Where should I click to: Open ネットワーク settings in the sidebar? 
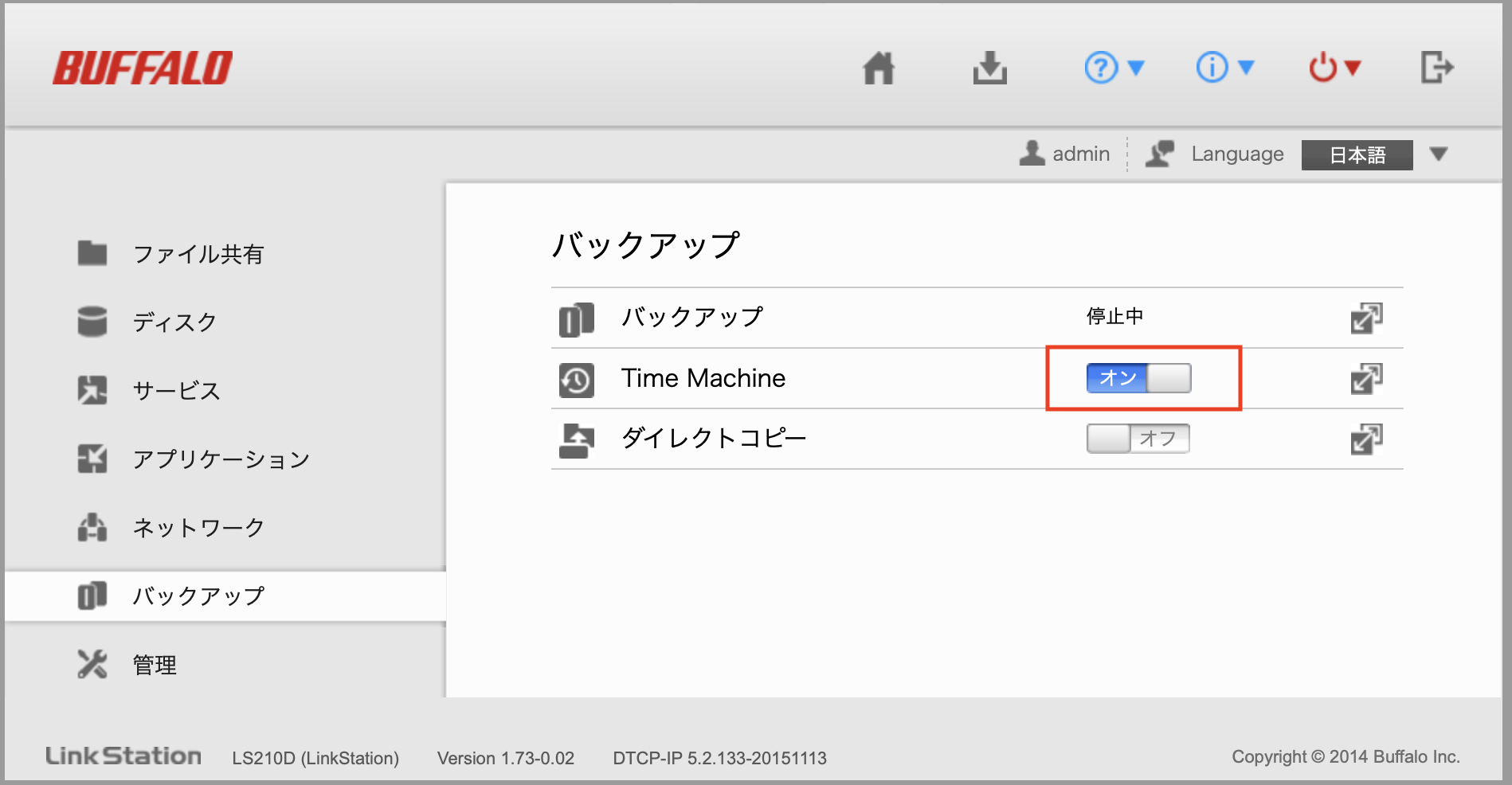[x=198, y=528]
